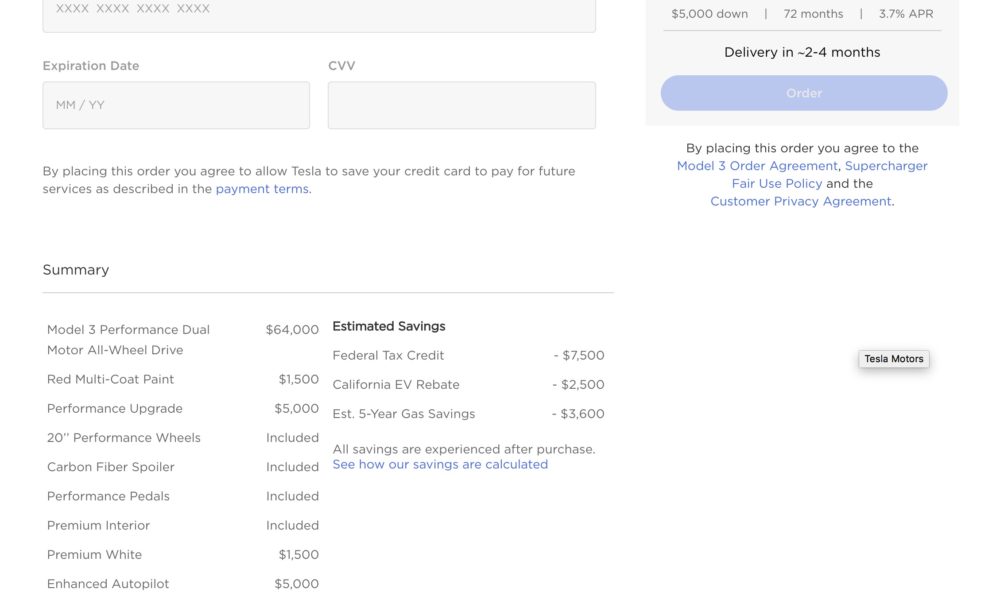Click Included value for Carbon Fiber Spoiler
The width and height of the screenshot is (1000, 600).
click(292, 467)
